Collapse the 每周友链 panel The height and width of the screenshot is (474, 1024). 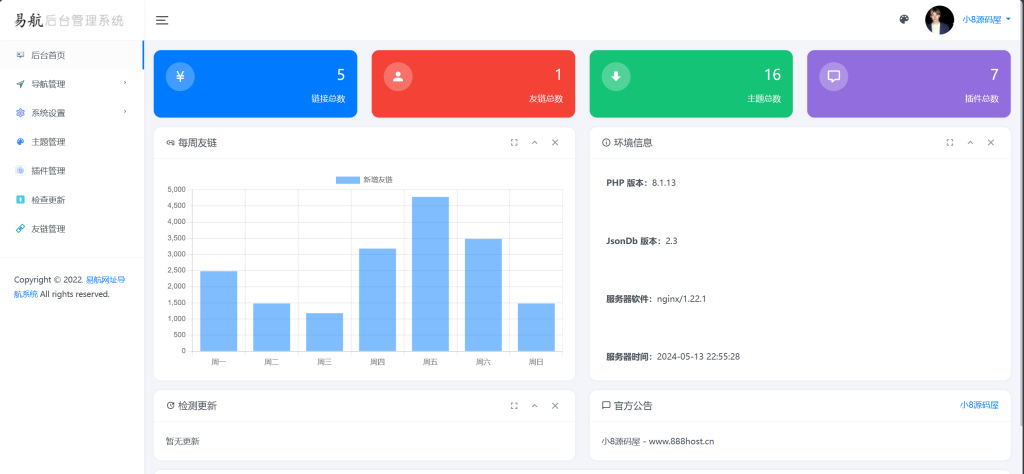[x=534, y=143]
